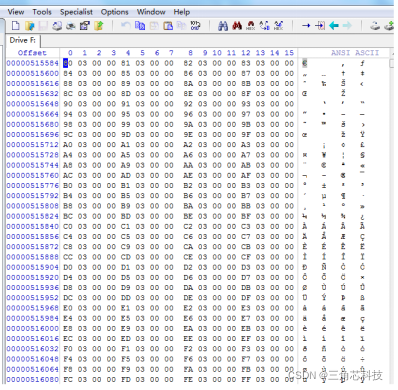Click the blue binoculars Find Text icon
Screen dimensions: 398x390
pos(223,26)
